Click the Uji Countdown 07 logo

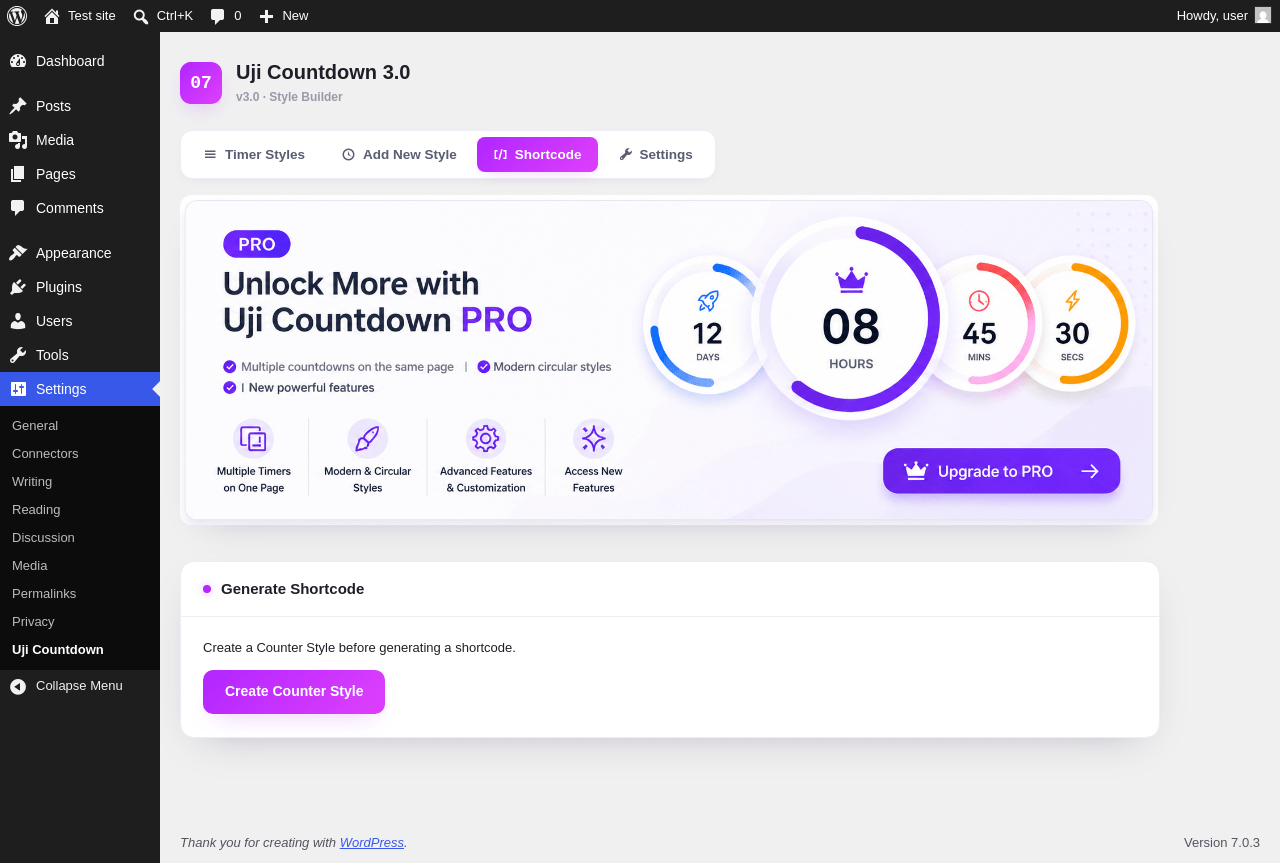pos(201,83)
